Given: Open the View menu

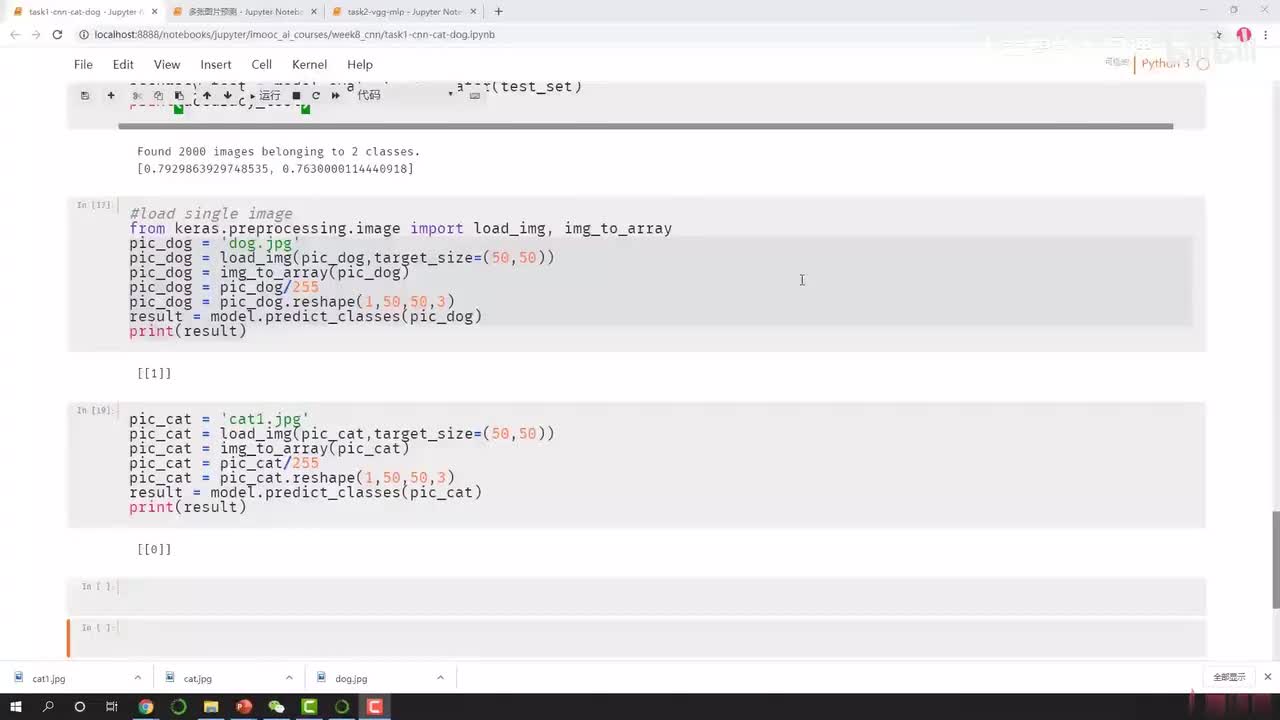Looking at the screenshot, I should pos(167,64).
